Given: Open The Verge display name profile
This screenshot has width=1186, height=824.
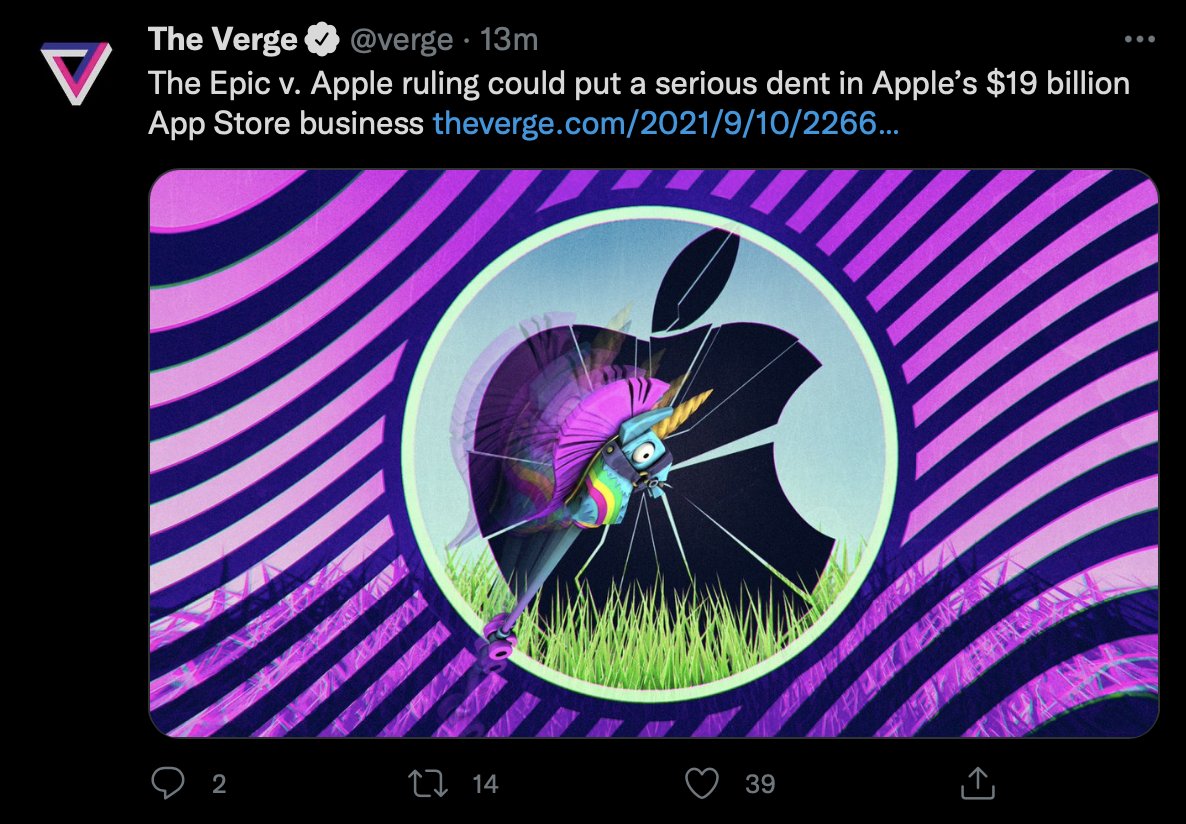Looking at the screenshot, I should [x=222, y=40].
